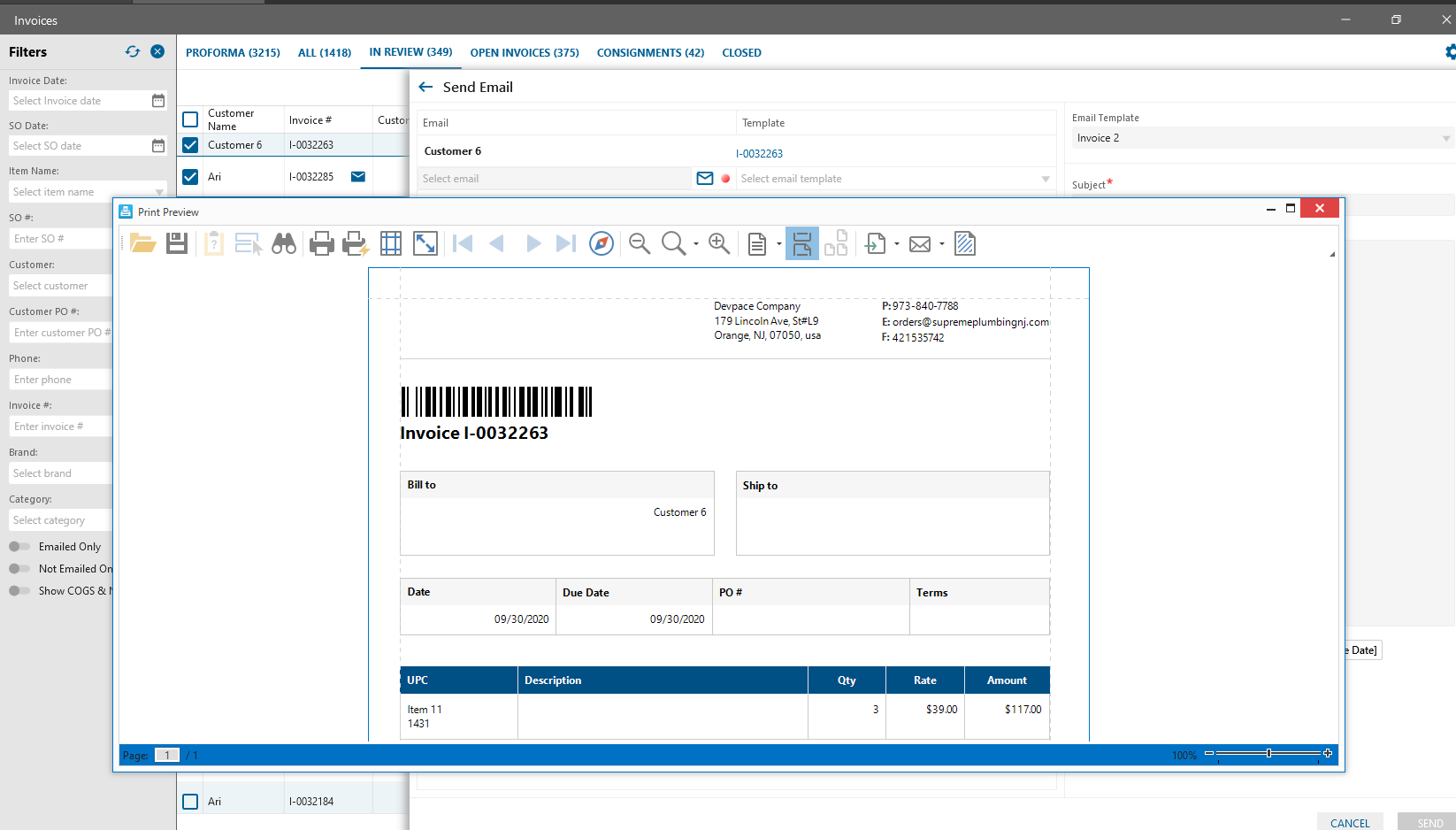Image resolution: width=1456 pixels, height=830 pixels.
Task: Click the Zoom Out magnifier icon
Action: [x=640, y=243]
